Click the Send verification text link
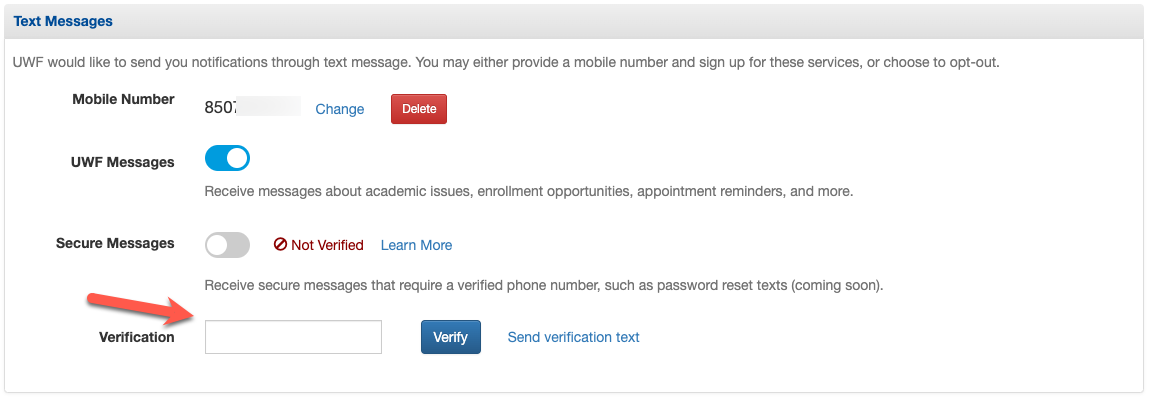1160x400 pixels. click(x=573, y=337)
